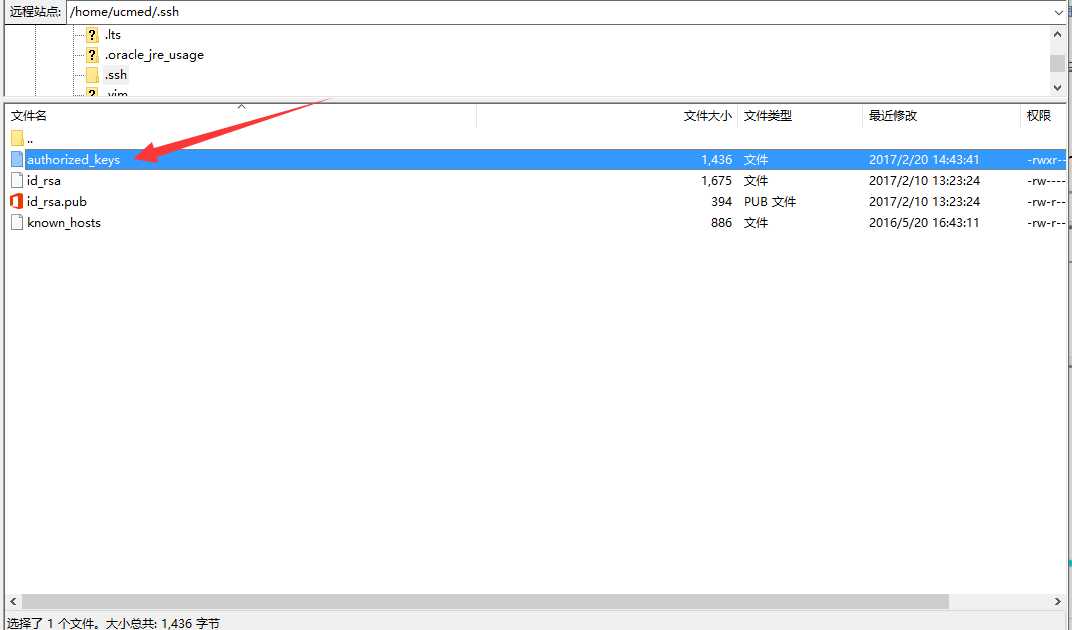Click the selection status bar text
This screenshot has height=630, width=1072.
(113, 623)
